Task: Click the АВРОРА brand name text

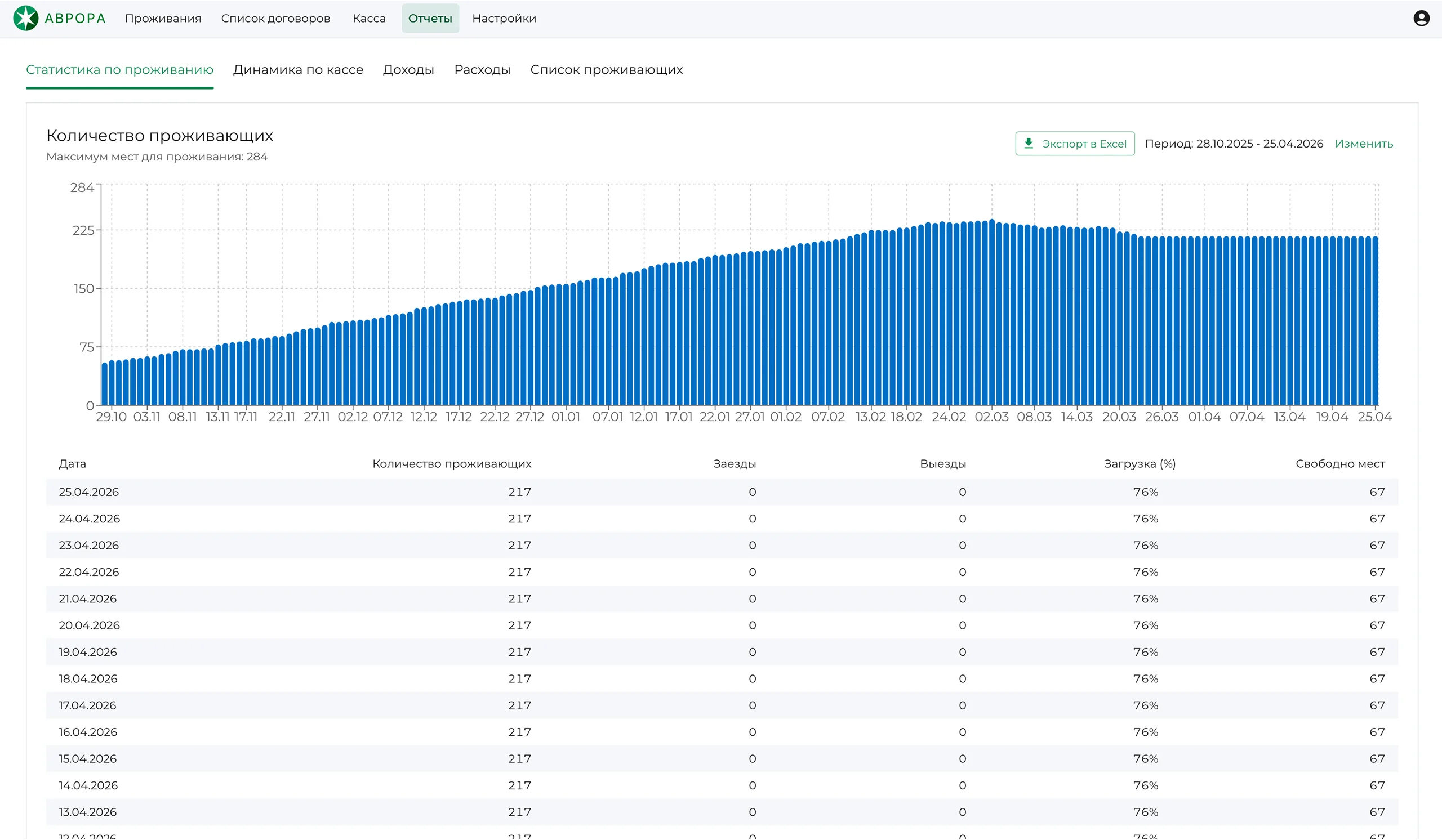Action: coord(75,19)
